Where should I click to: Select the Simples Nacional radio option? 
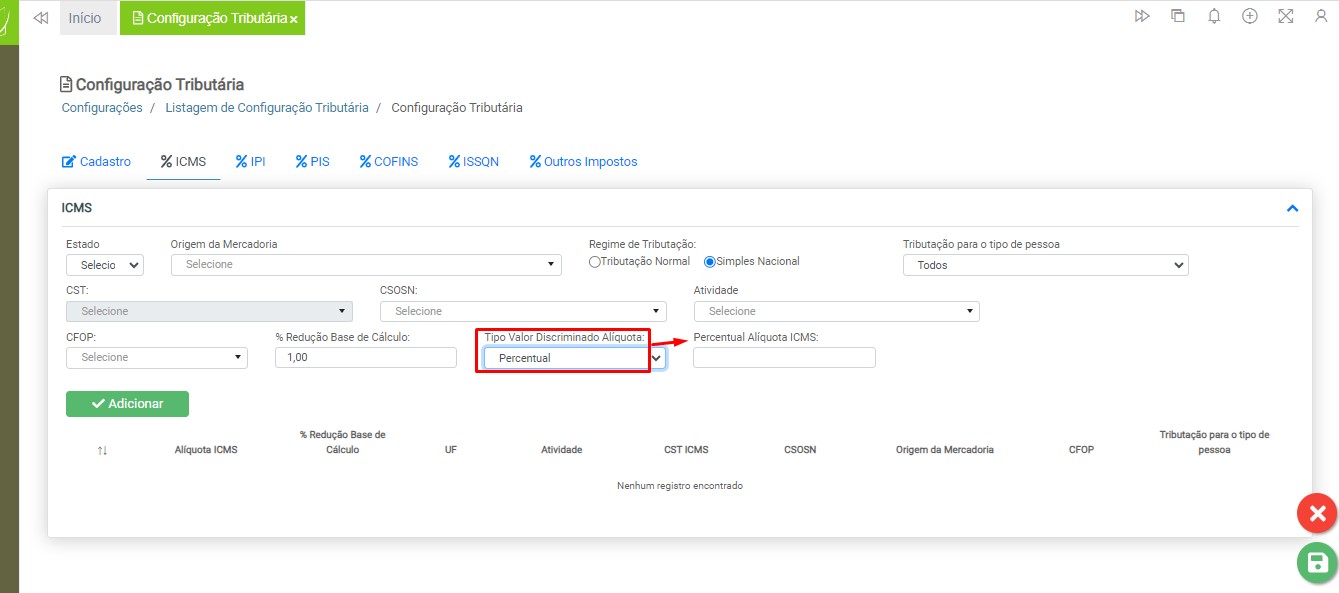[710, 262]
